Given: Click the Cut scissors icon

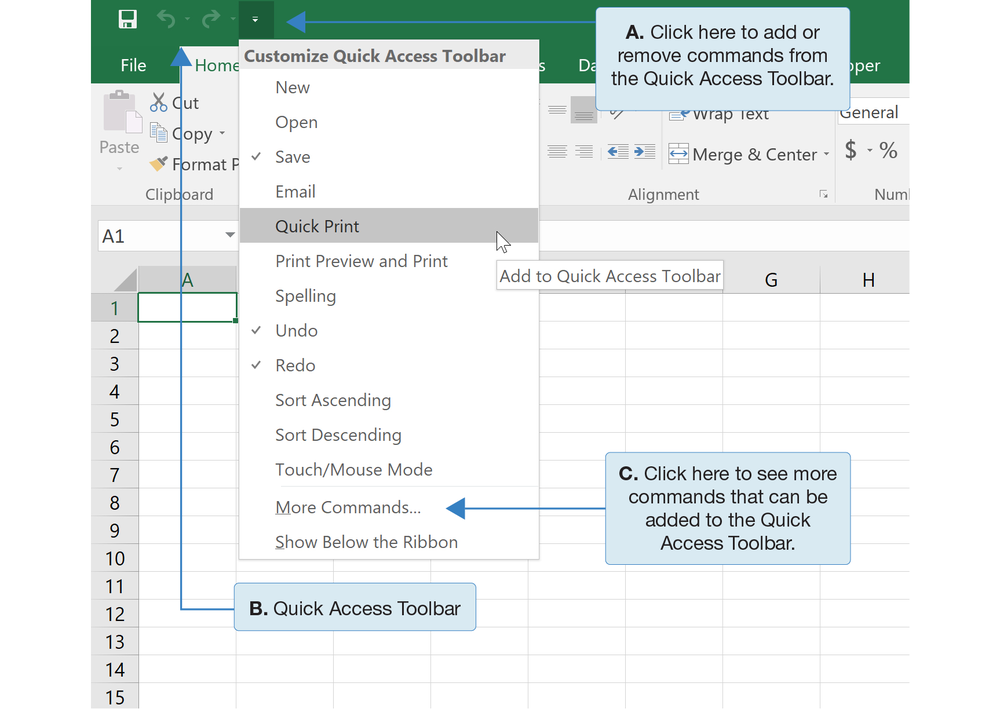Looking at the screenshot, I should 158,102.
